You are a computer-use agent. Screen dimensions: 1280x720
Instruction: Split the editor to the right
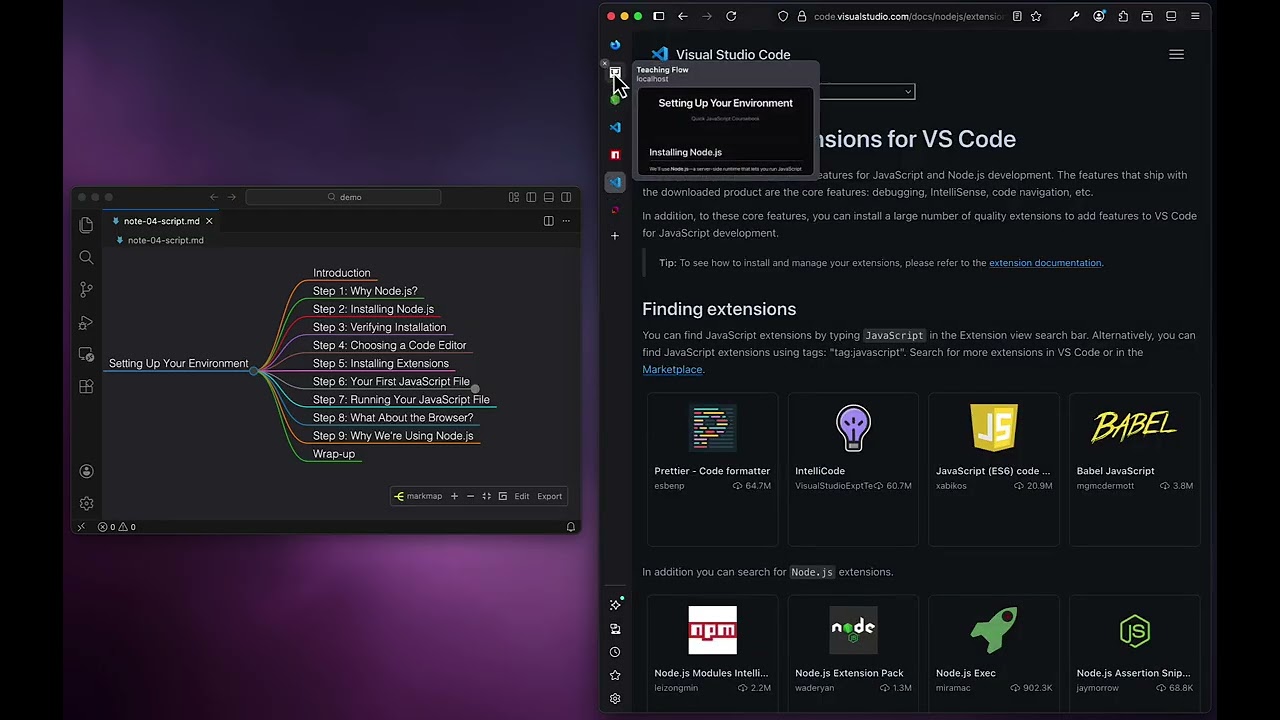pyautogui.click(x=548, y=221)
